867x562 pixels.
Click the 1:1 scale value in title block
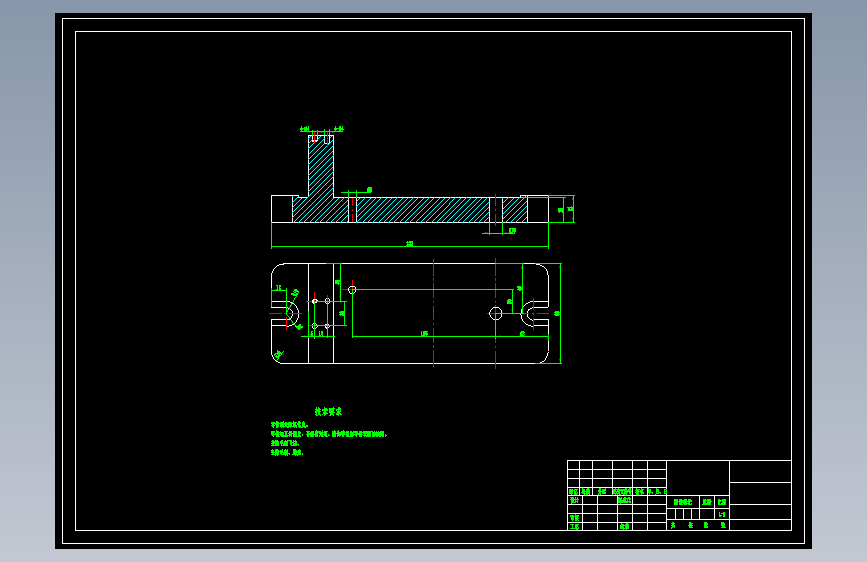coord(722,514)
